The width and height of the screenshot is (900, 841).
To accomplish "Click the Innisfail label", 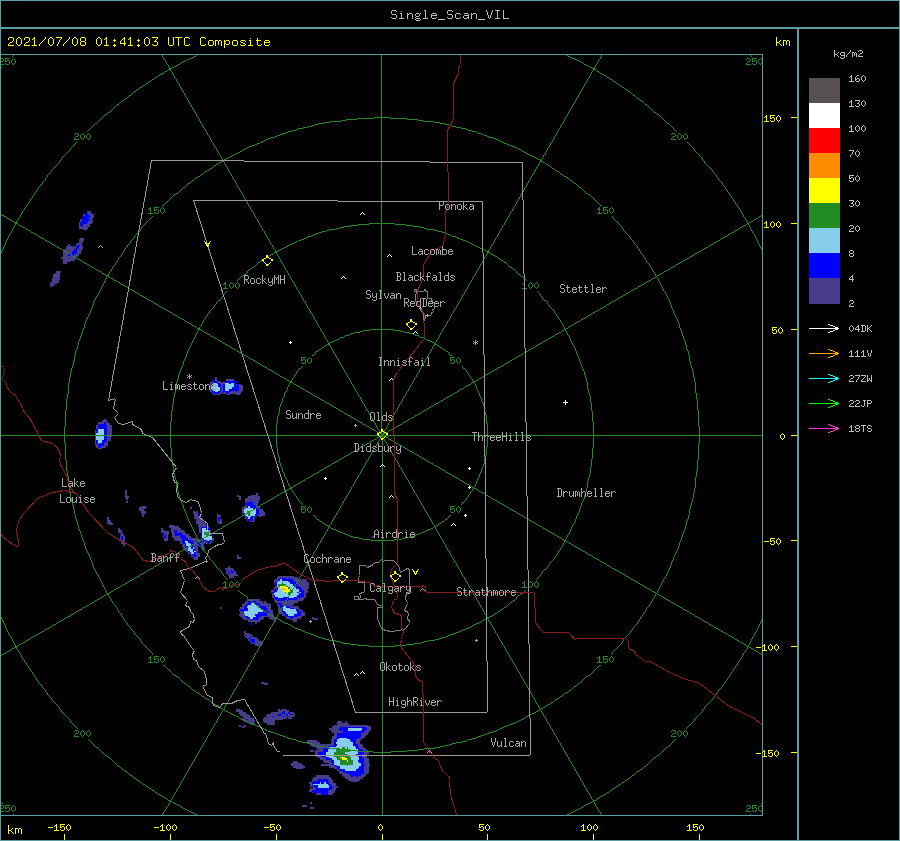I will click(404, 362).
